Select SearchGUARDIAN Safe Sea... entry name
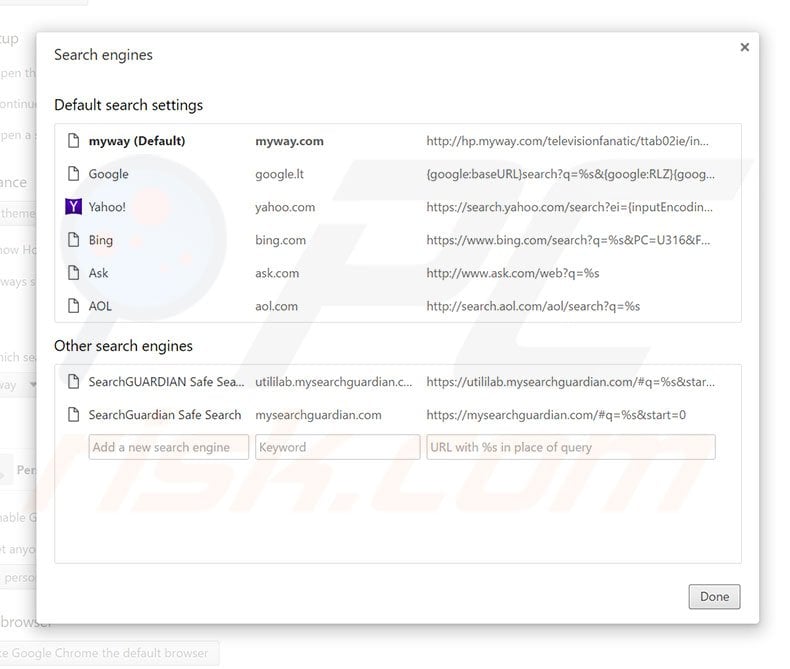This screenshot has height=669, width=790. (166, 382)
